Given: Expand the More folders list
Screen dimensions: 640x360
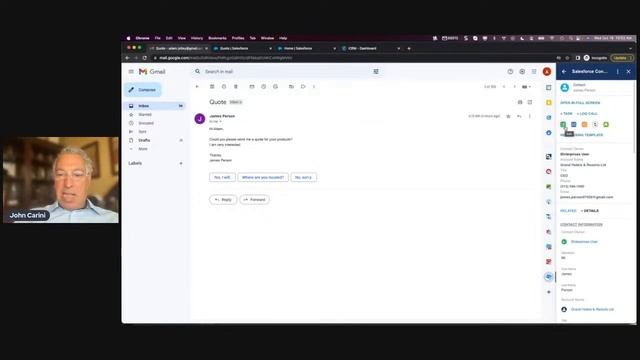Looking at the screenshot, I should pos(142,149).
